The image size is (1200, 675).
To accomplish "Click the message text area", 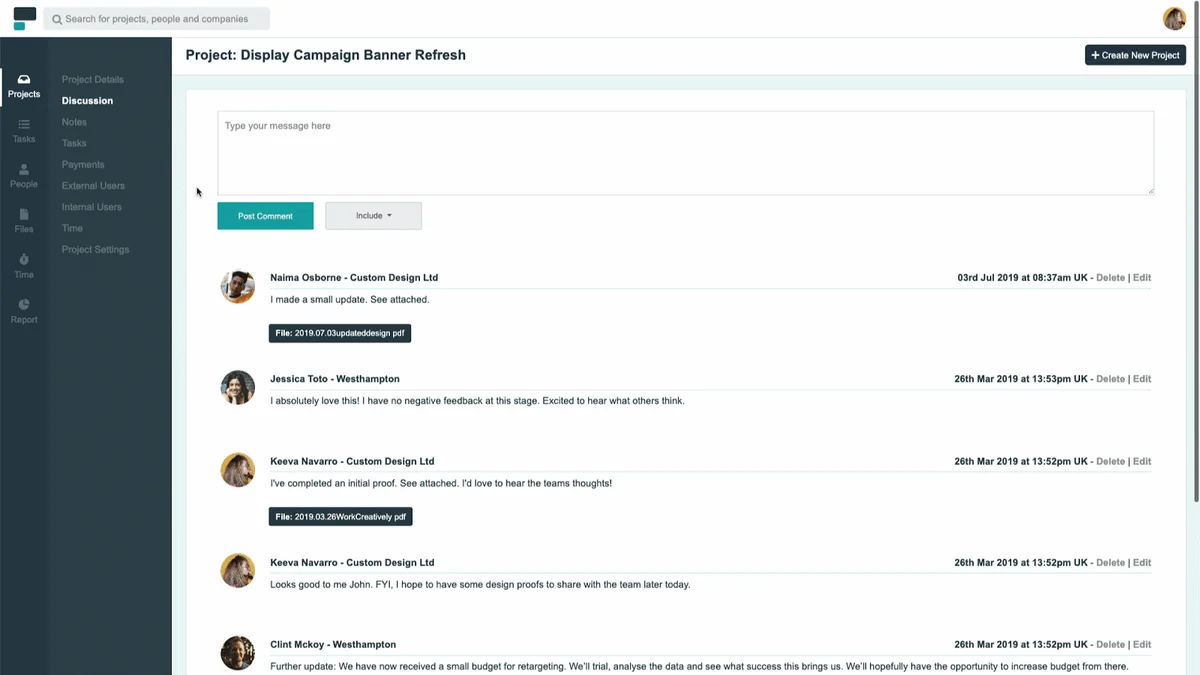I will [x=685, y=152].
